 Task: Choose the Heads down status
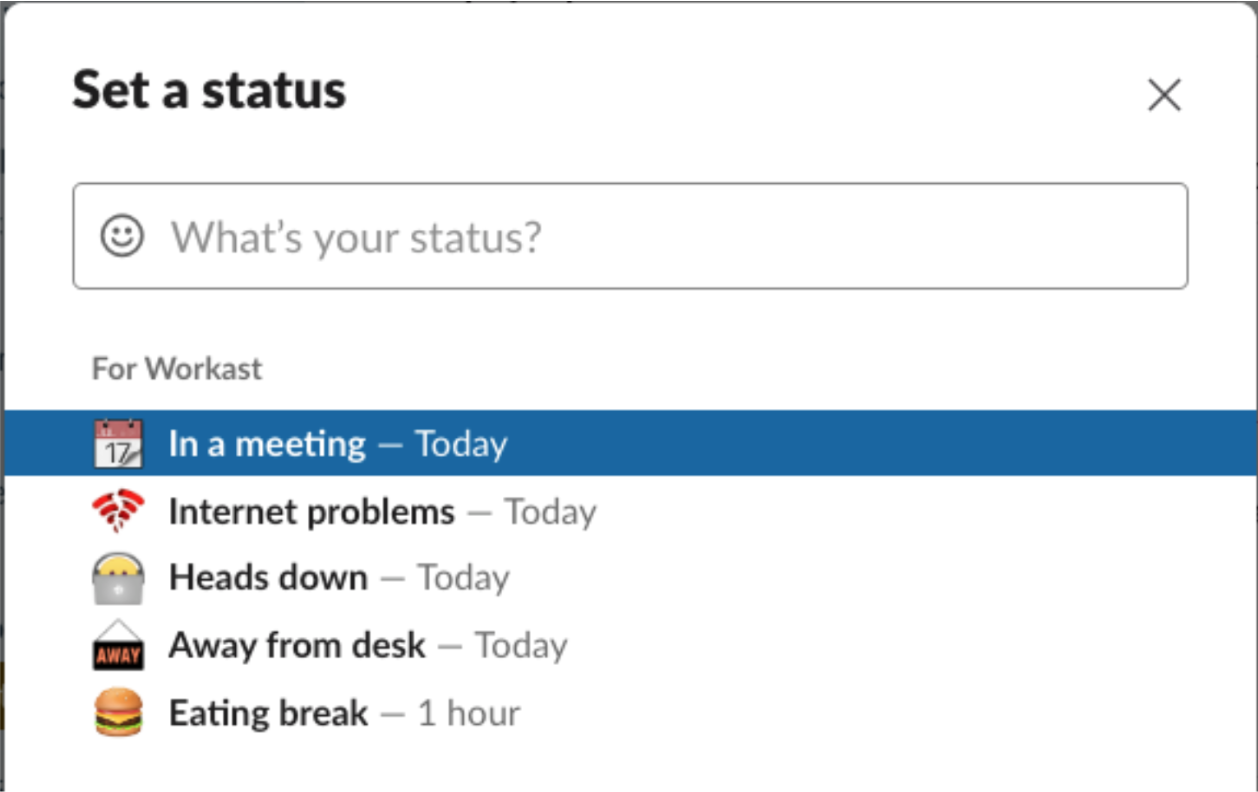click(x=268, y=577)
